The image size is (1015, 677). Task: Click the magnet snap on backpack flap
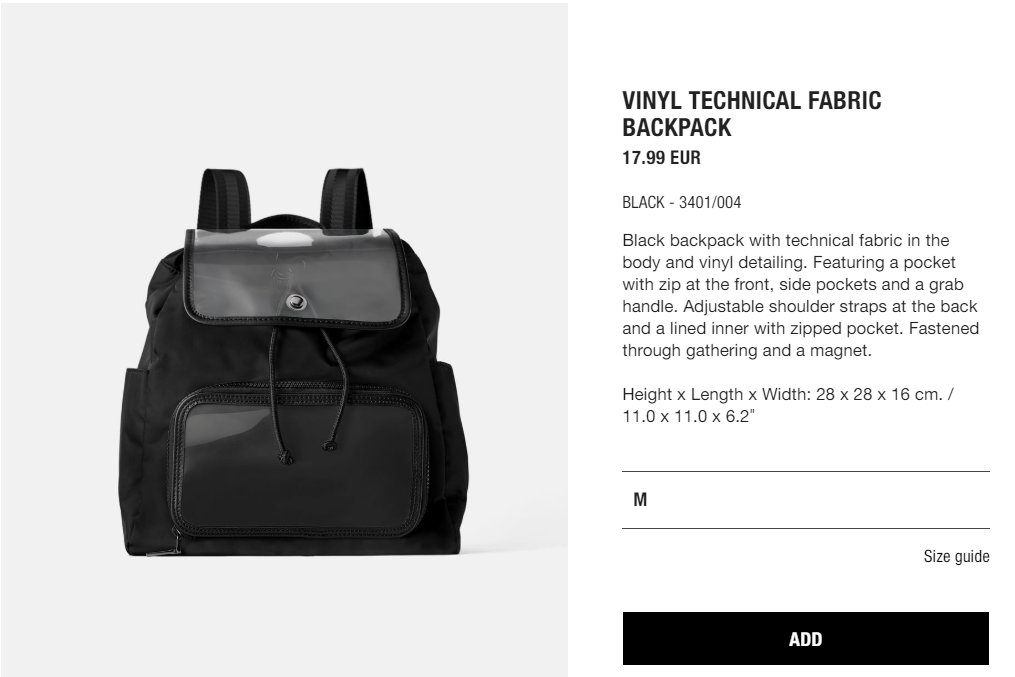coord(295,301)
